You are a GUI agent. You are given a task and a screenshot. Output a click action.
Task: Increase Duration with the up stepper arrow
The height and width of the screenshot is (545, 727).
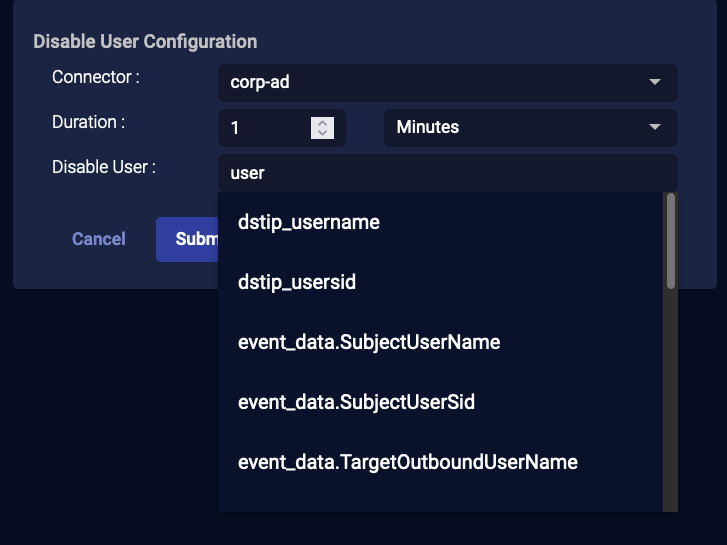[x=321, y=123]
